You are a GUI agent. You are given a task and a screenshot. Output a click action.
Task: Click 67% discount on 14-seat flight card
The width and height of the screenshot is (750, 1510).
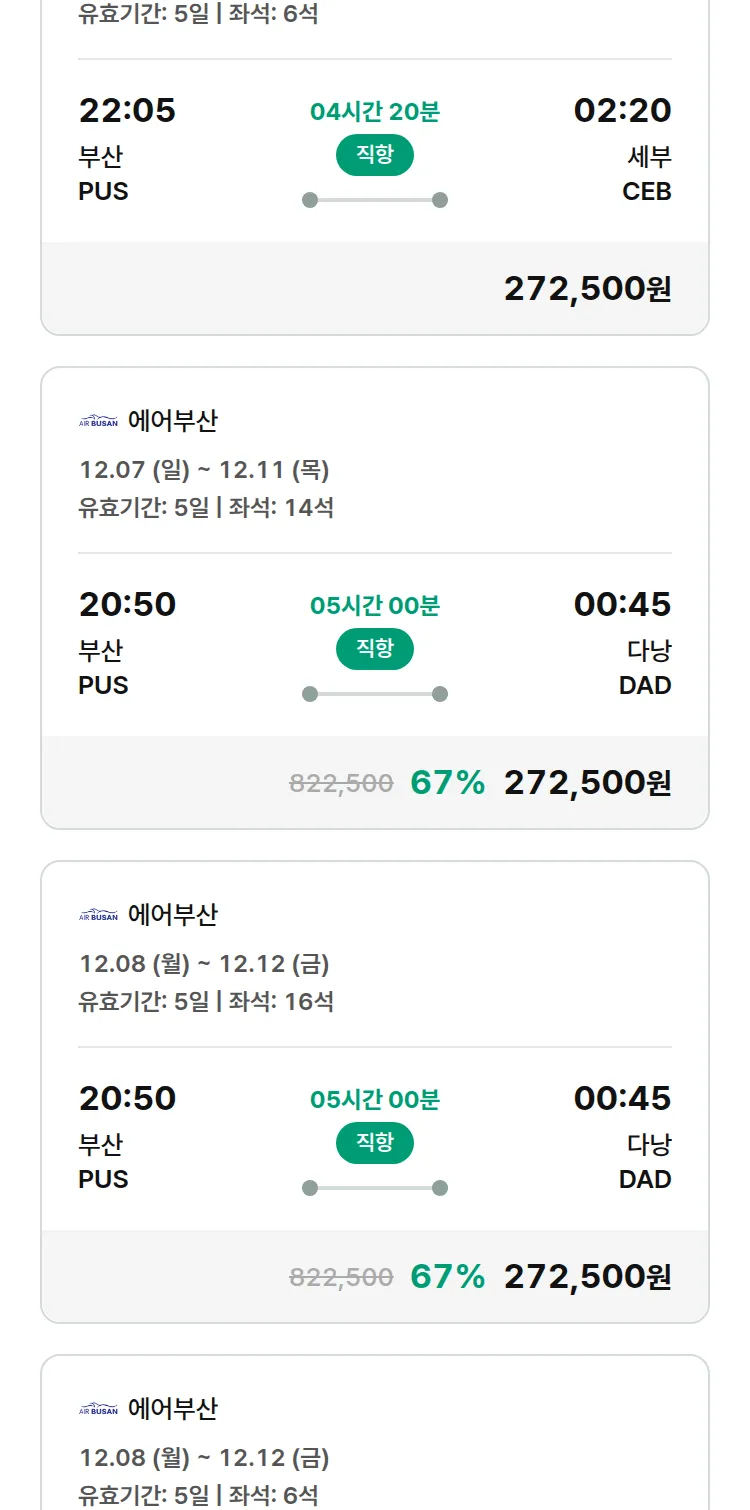[x=447, y=783]
